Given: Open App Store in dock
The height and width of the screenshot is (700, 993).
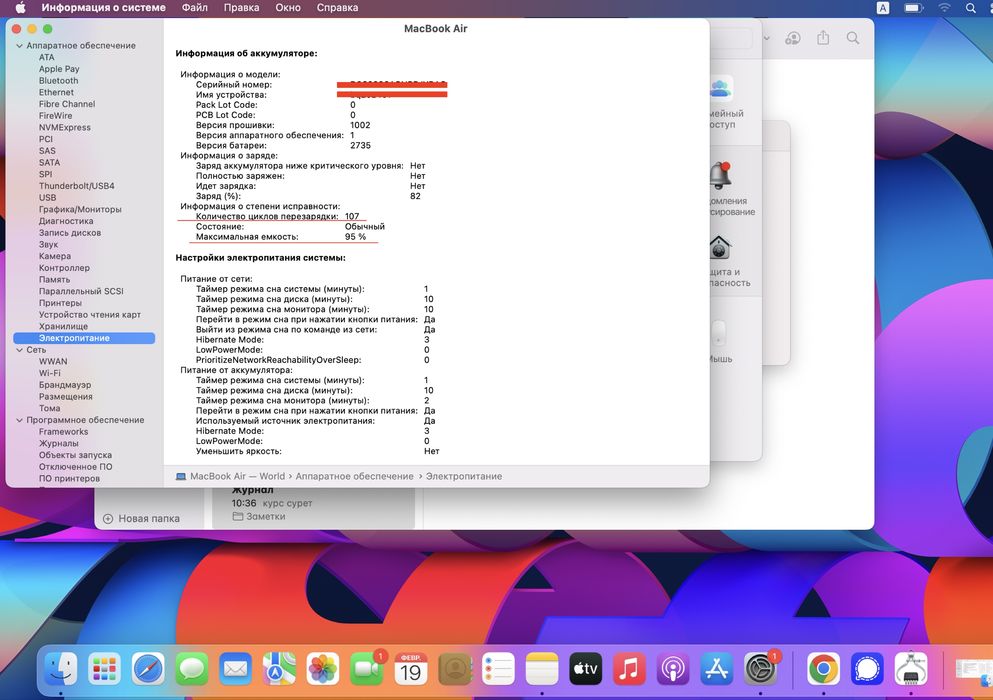Looking at the screenshot, I should [x=717, y=668].
